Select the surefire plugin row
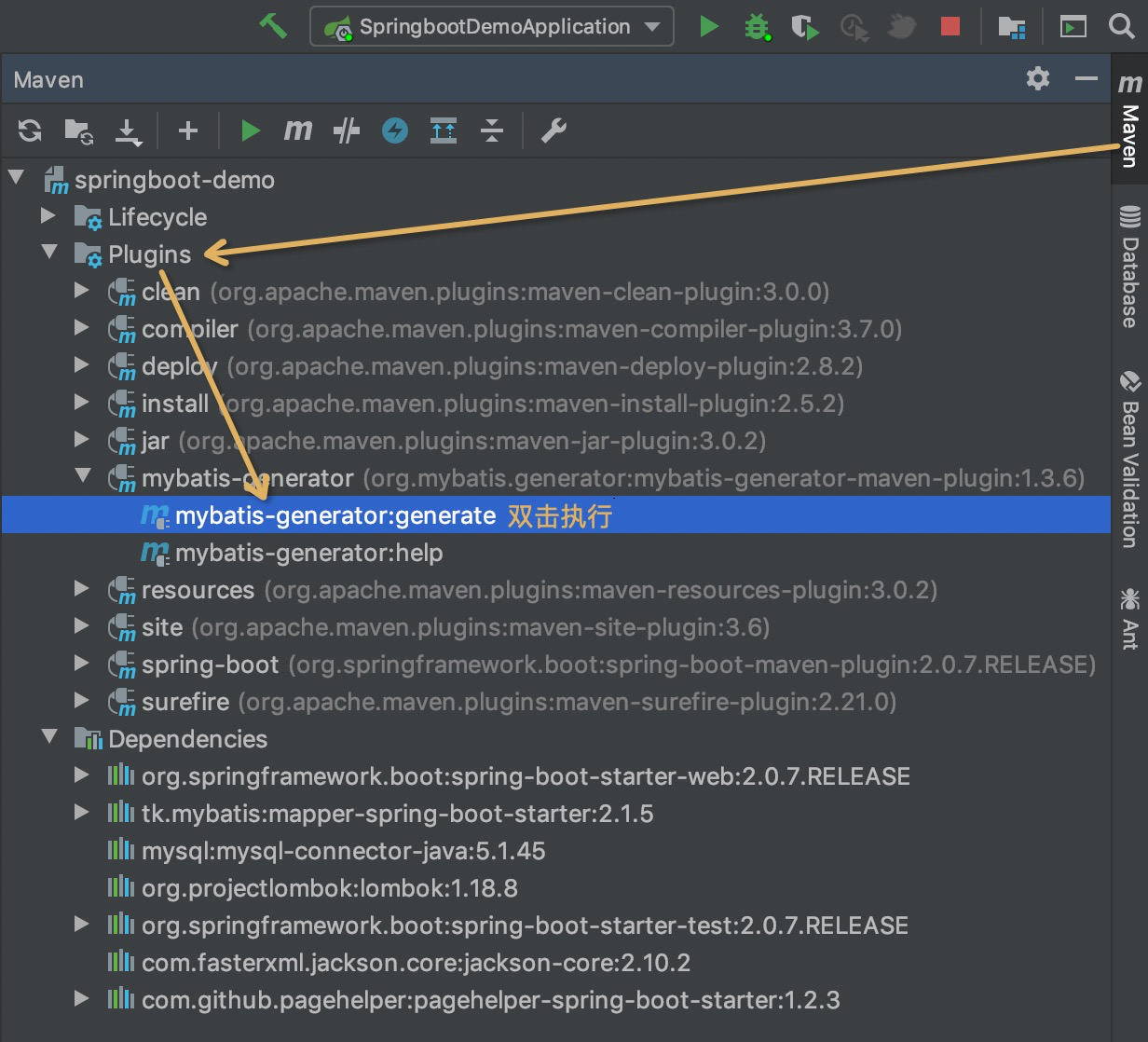Image resolution: width=1148 pixels, height=1042 pixels. 555,702
